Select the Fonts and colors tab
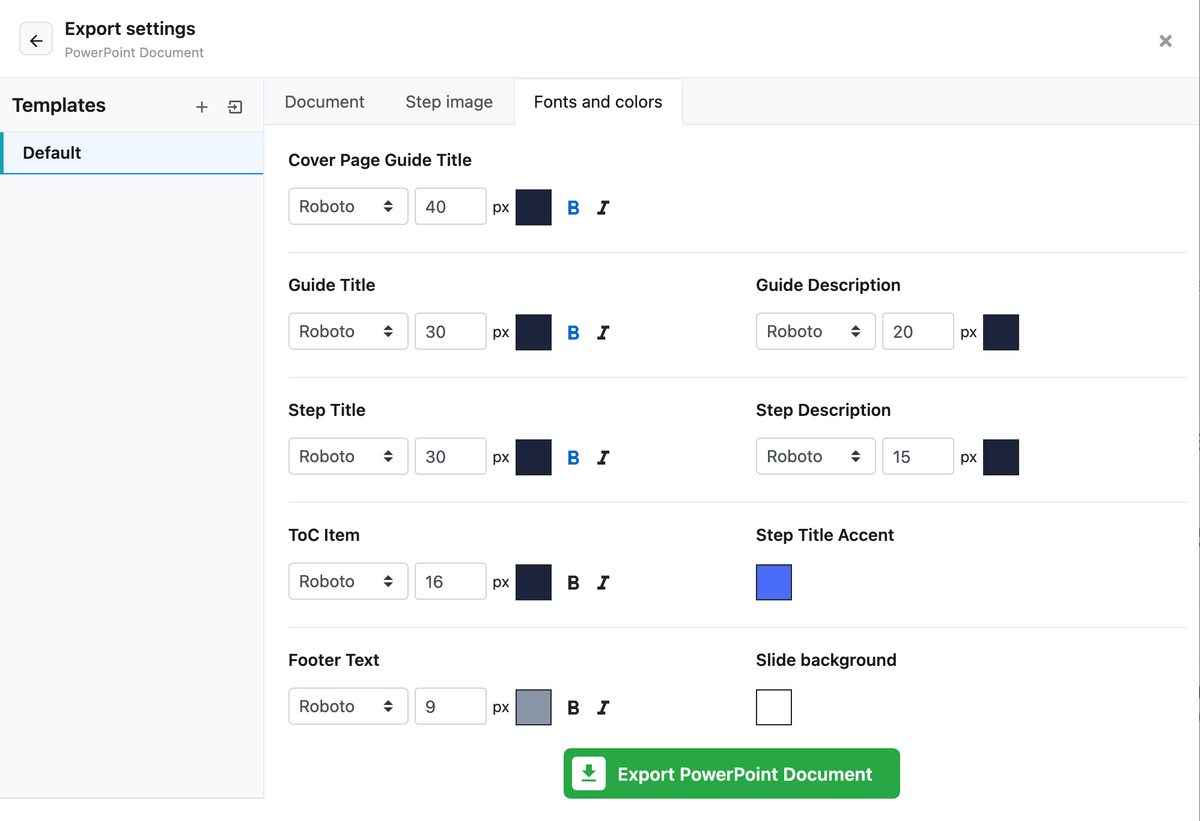The image size is (1200, 821). point(598,102)
